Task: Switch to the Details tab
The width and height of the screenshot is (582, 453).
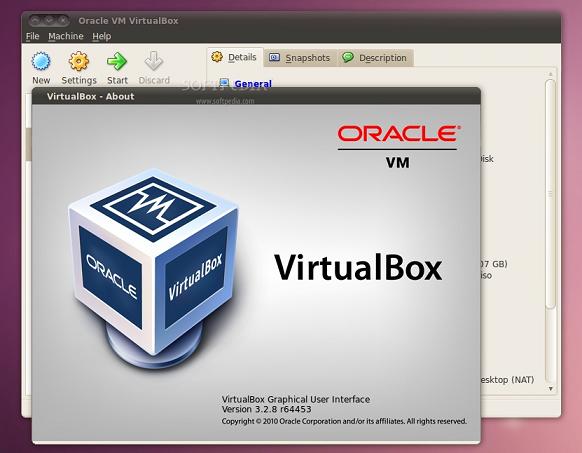Action: (235, 57)
